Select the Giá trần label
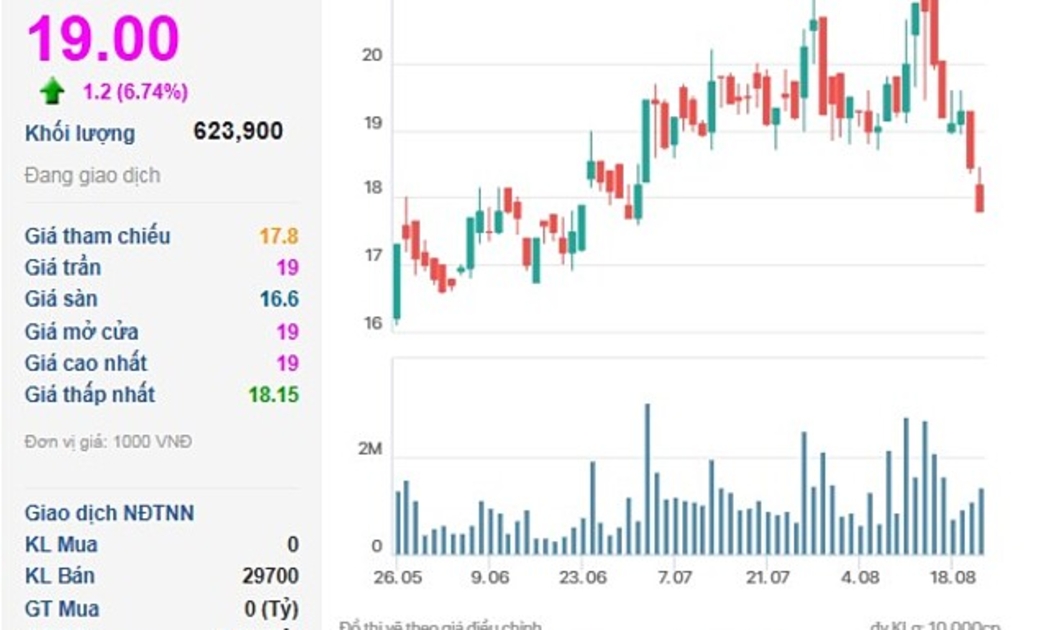The image size is (1050, 630). point(63,267)
